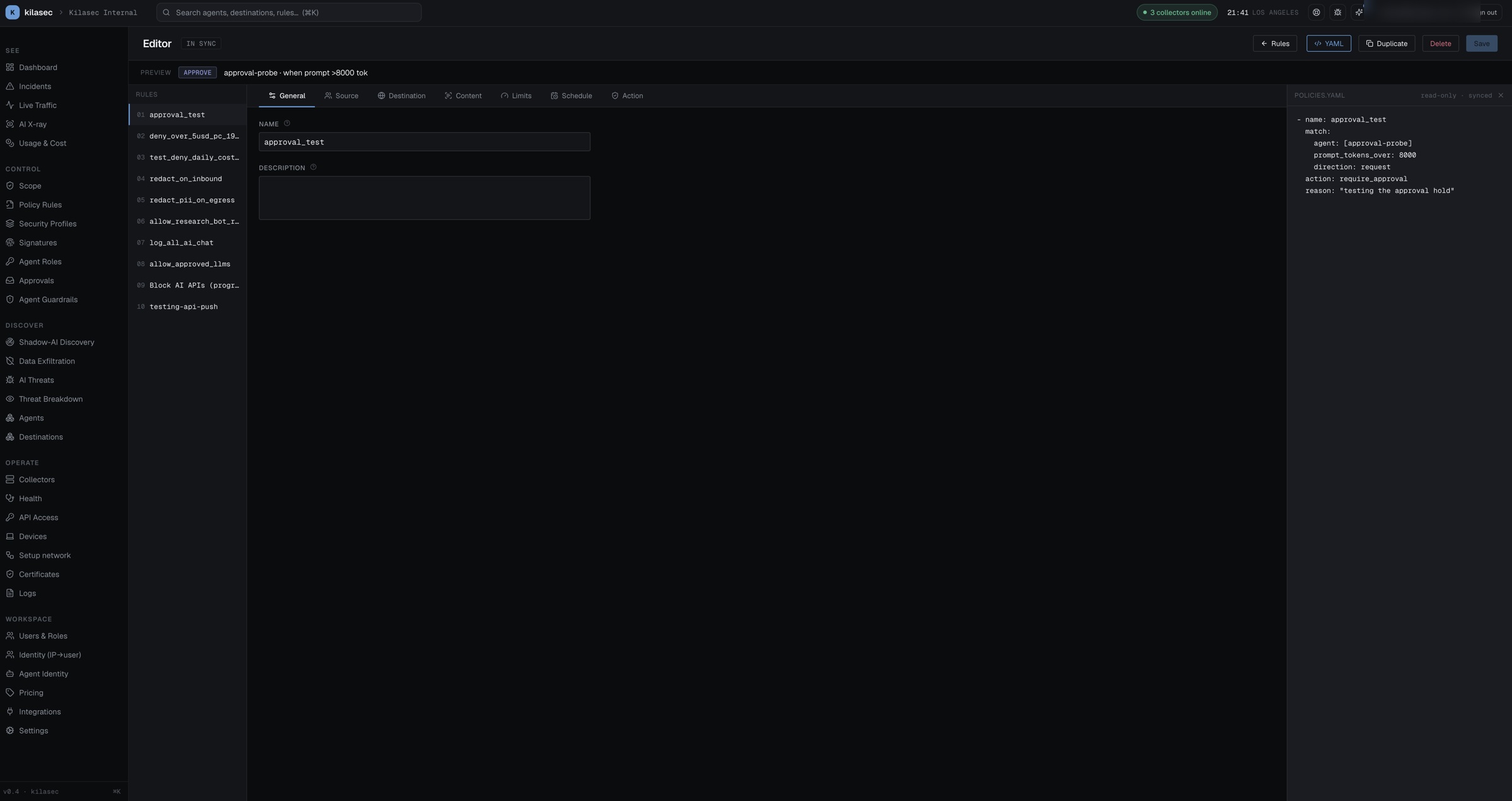The image size is (1512, 801).
Task: Switch to the Limits tab
Action: click(x=516, y=96)
